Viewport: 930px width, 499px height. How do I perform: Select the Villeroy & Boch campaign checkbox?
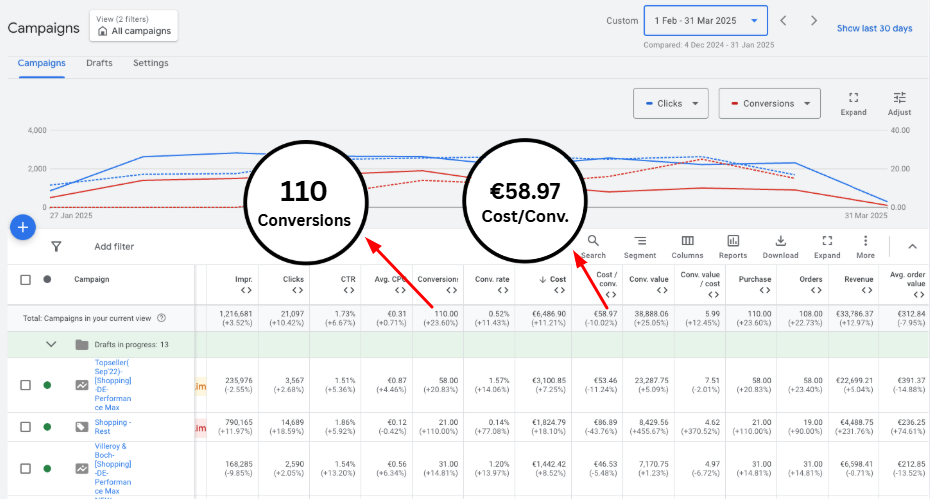tap(26, 468)
